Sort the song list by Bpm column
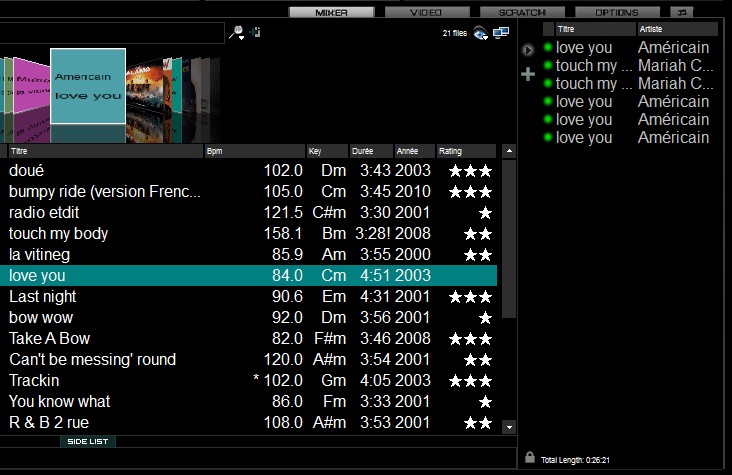The image size is (732, 475). [254, 151]
